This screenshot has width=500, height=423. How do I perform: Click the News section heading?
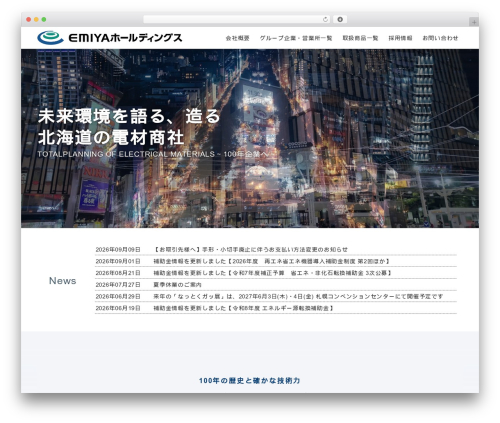pyautogui.click(x=63, y=281)
